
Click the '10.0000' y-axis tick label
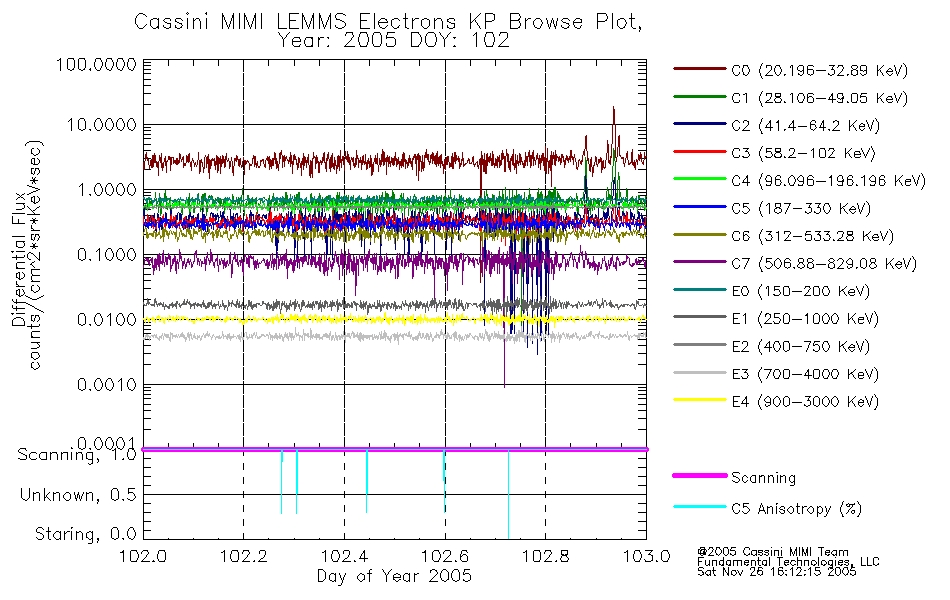(102, 125)
